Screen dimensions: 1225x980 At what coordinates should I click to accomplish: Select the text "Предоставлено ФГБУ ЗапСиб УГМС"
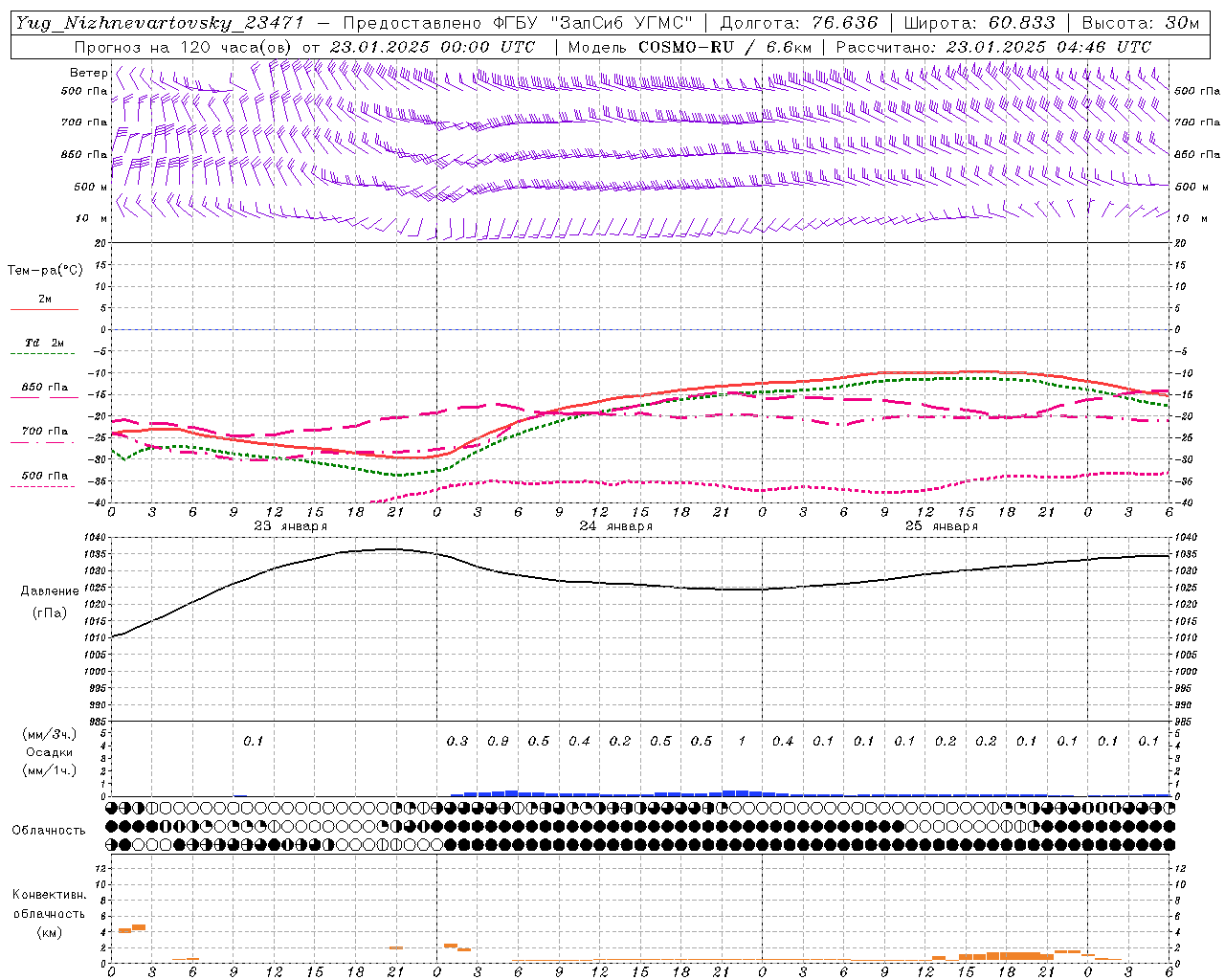pos(517,23)
